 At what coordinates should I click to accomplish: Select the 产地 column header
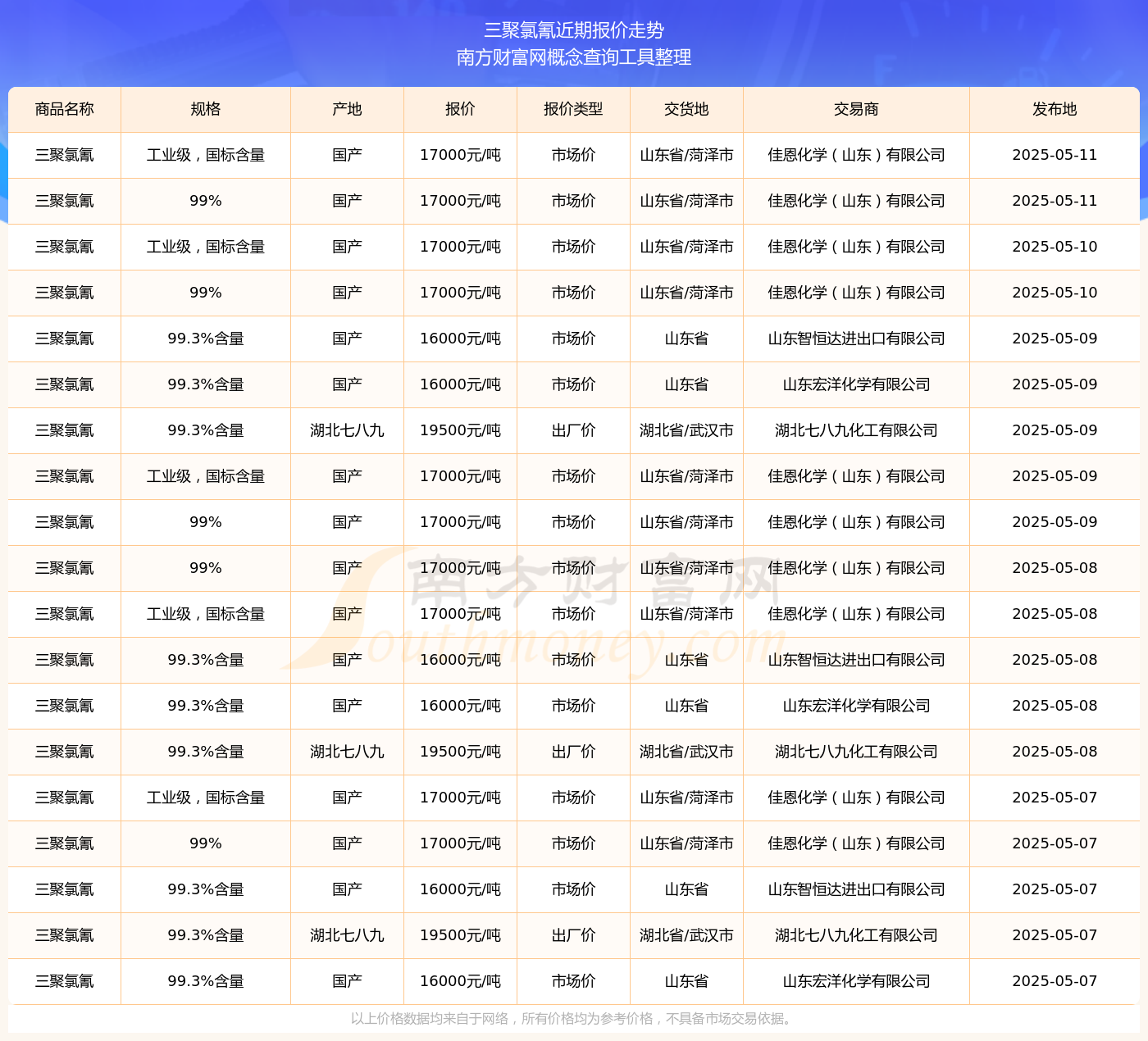point(347,109)
